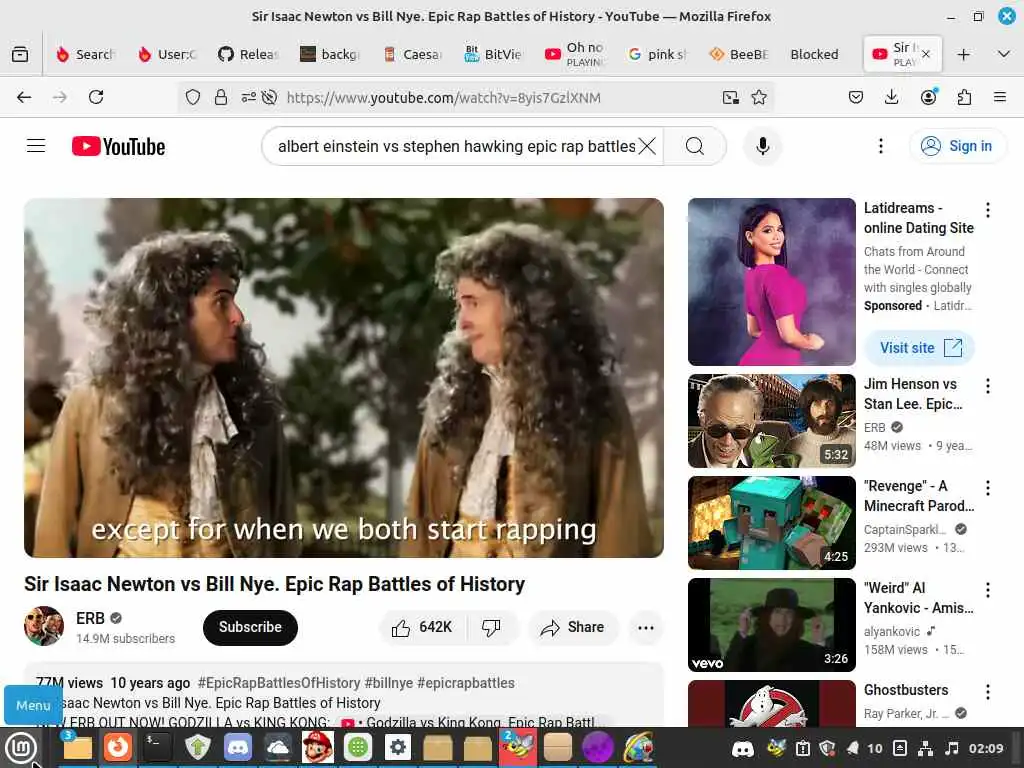Open the YouTube guide hamburger menu
Image resolution: width=1024 pixels, height=768 pixels.
[x=36, y=146]
